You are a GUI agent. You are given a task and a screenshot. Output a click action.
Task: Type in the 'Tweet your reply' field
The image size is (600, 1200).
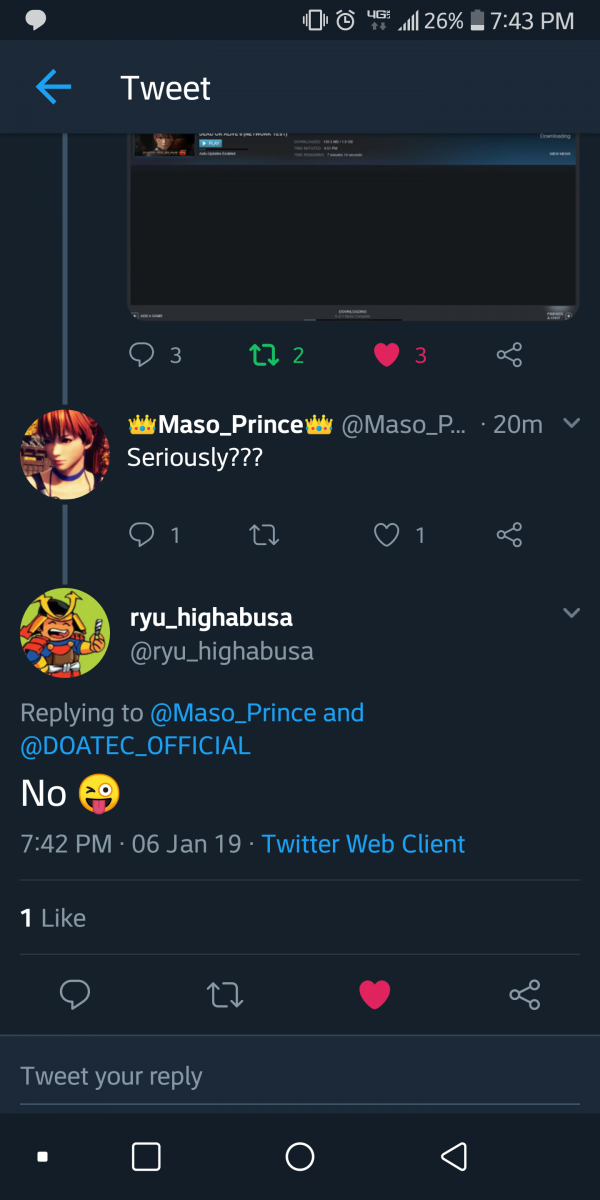tap(300, 1076)
